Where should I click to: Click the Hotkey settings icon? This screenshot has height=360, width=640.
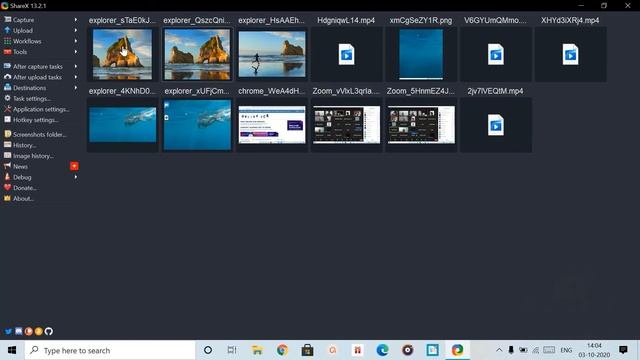7,120
